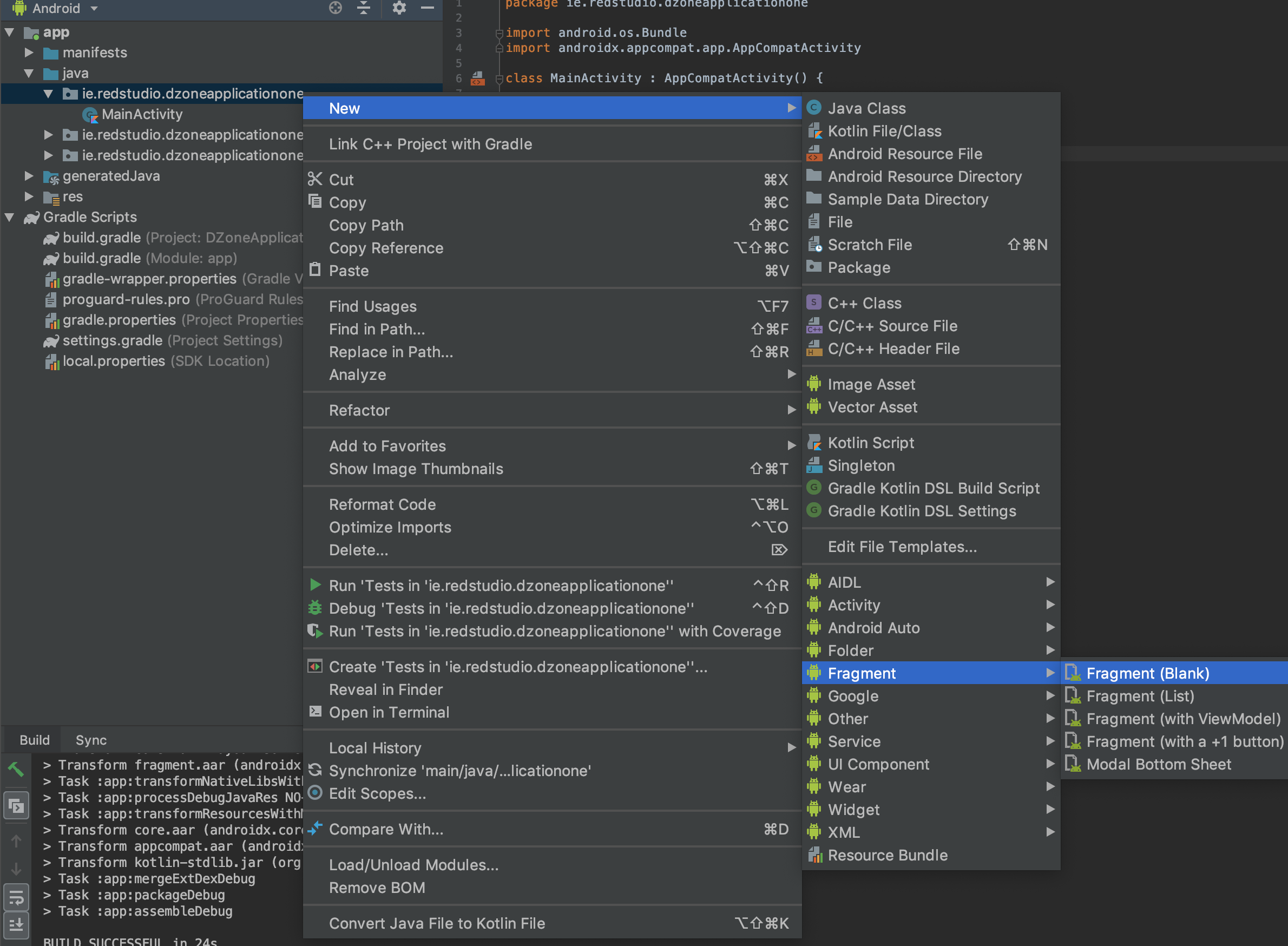Choose Kotlin File/Class in New menu

tap(884, 131)
